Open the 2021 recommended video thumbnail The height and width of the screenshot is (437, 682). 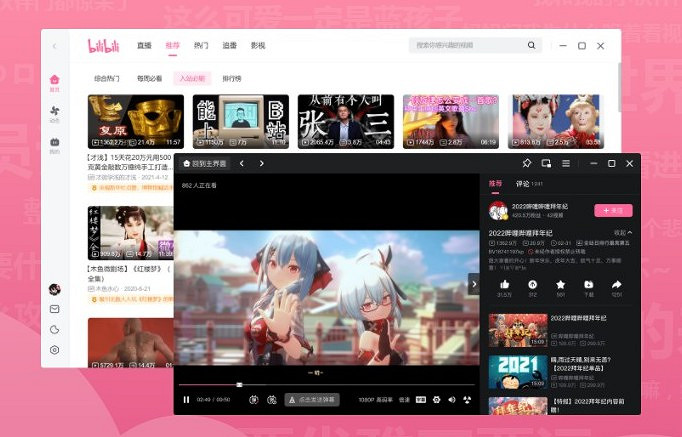click(x=518, y=372)
